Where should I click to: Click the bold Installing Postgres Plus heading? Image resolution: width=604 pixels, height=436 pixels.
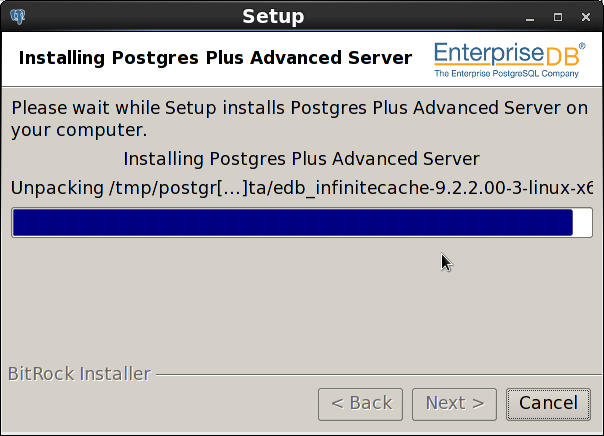click(x=215, y=58)
